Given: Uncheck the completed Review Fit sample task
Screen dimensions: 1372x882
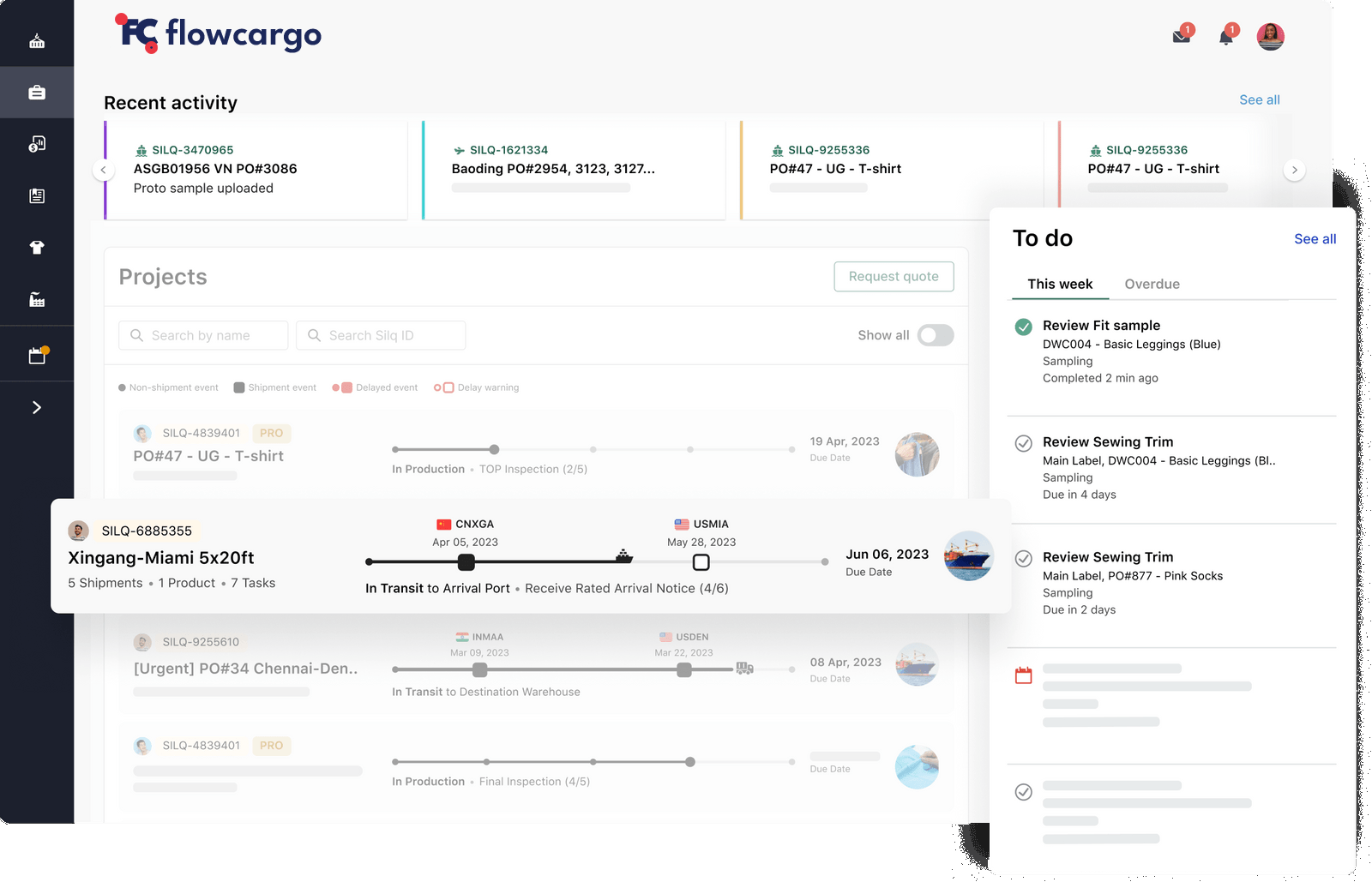Looking at the screenshot, I should coord(1023,327).
